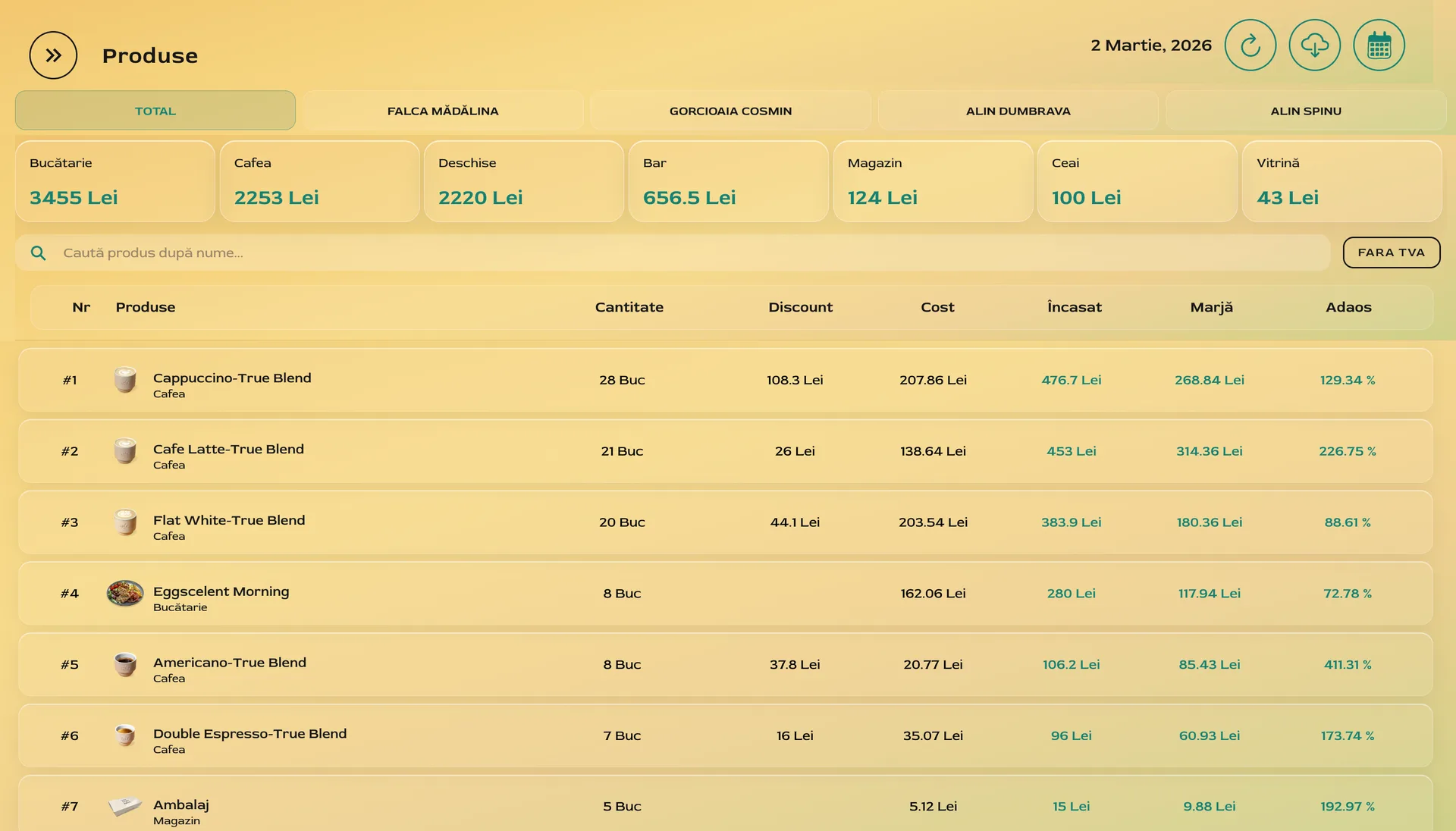Expand the sidebar with double-chevron button
This screenshot has height=831, width=1456.
click(53, 55)
